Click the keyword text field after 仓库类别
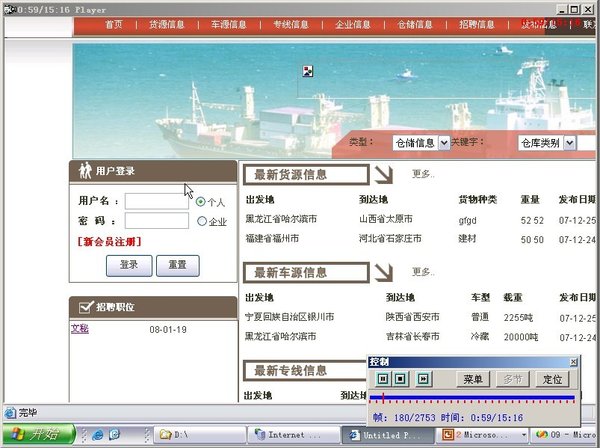 pyautogui.click(x=587, y=143)
